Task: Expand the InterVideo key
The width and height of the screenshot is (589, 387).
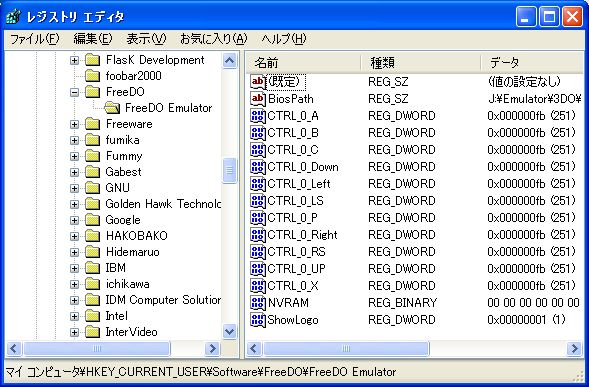Action: tap(74, 332)
